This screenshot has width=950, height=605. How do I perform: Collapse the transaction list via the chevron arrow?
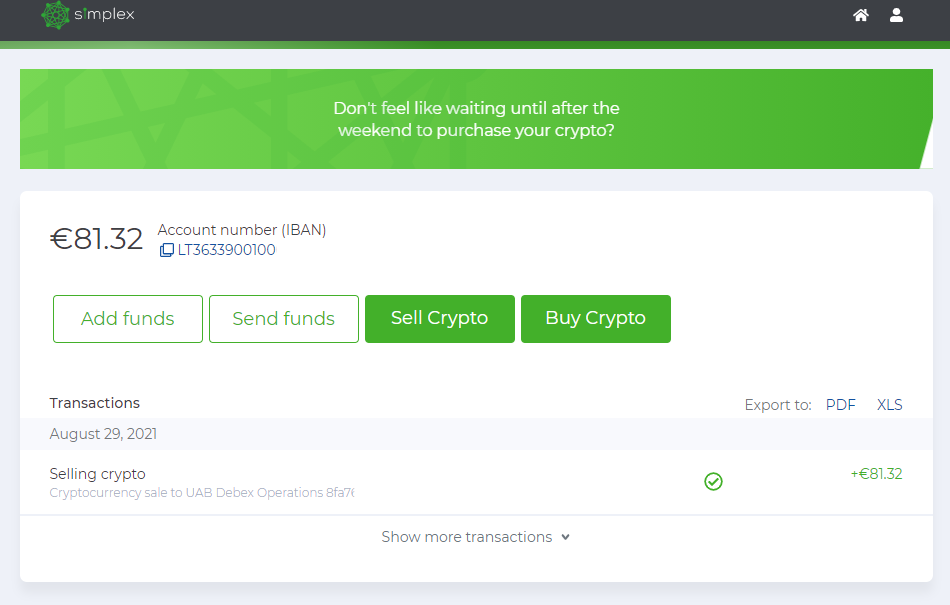point(567,537)
